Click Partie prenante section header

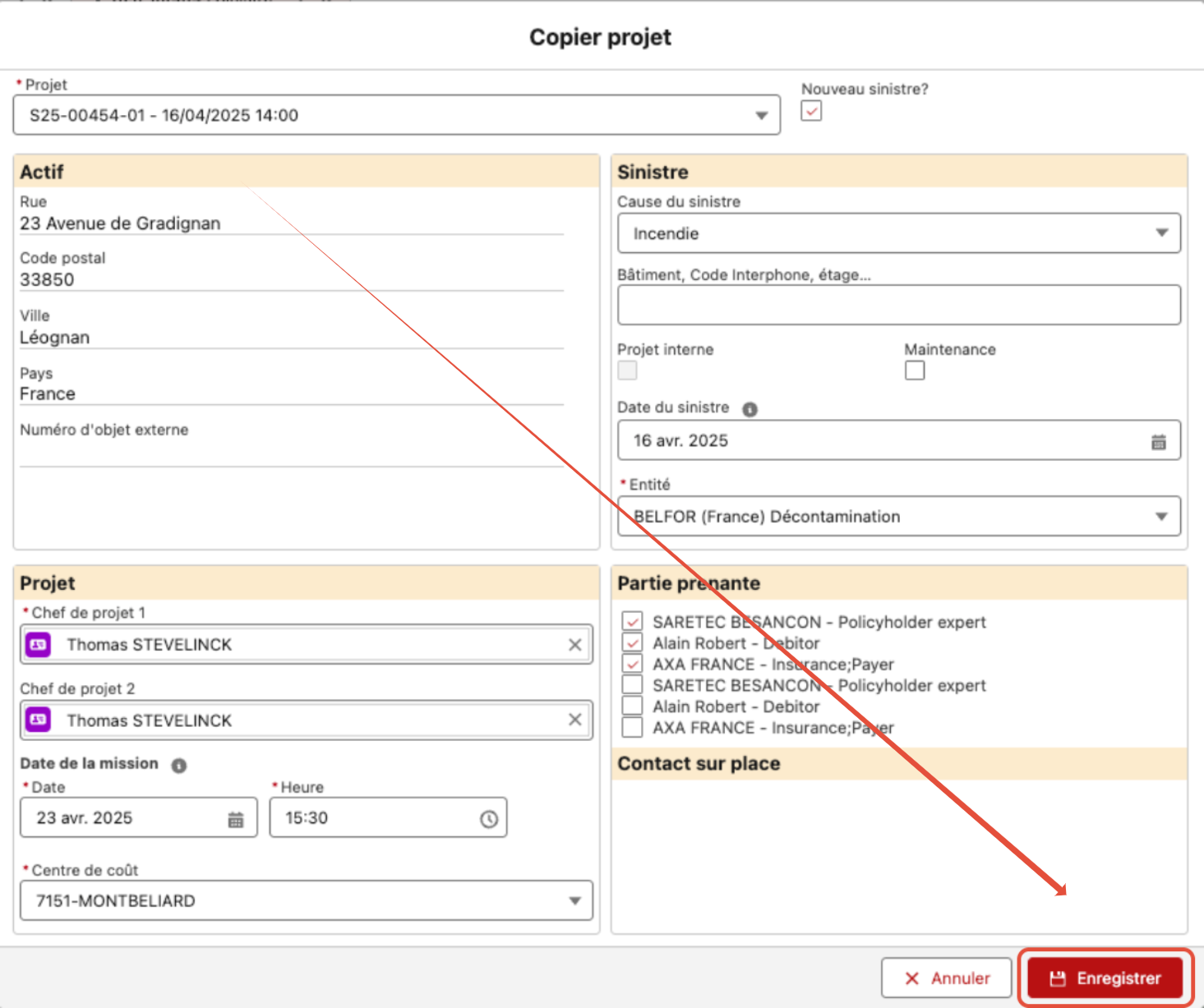pyautogui.click(x=899, y=583)
